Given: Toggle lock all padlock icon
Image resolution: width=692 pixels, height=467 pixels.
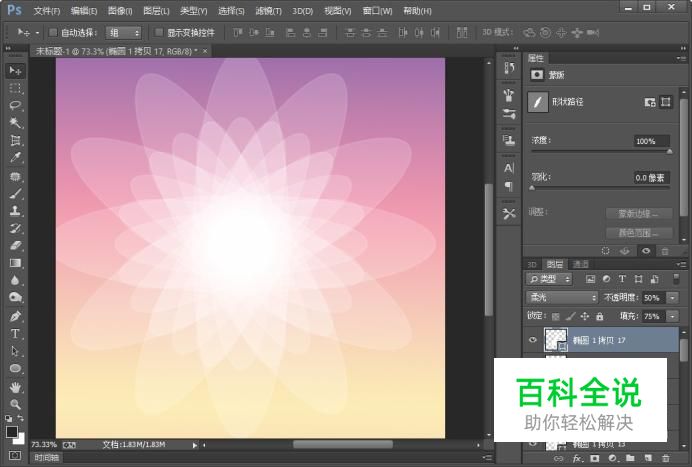Looking at the screenshot, I should click(599, 316).
